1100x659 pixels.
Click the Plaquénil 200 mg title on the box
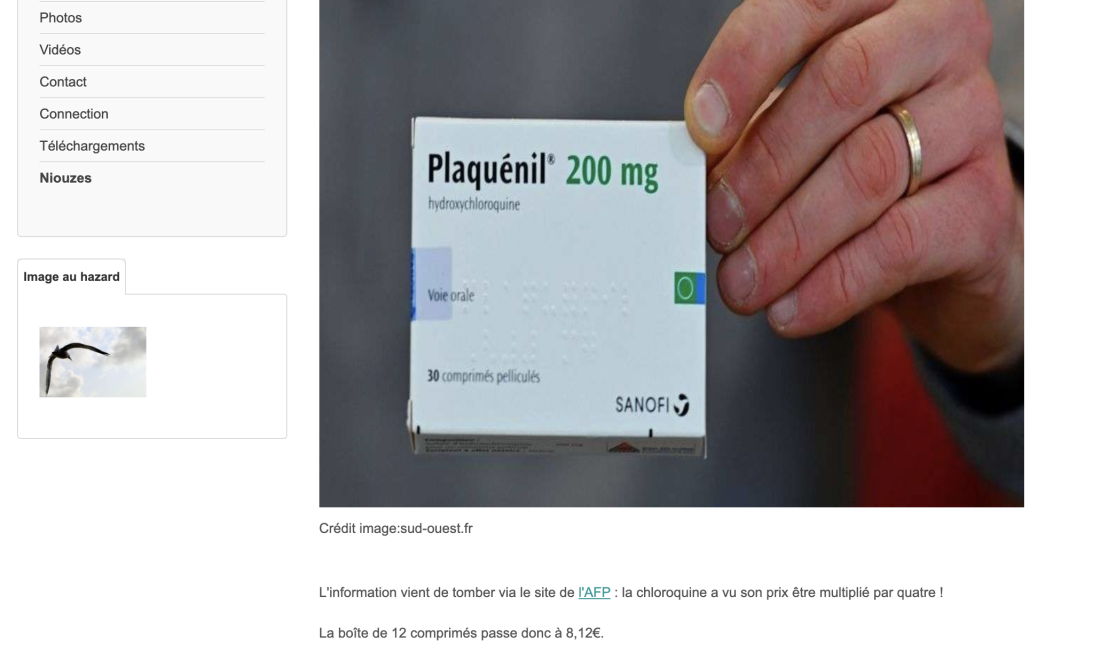(542, 171)
